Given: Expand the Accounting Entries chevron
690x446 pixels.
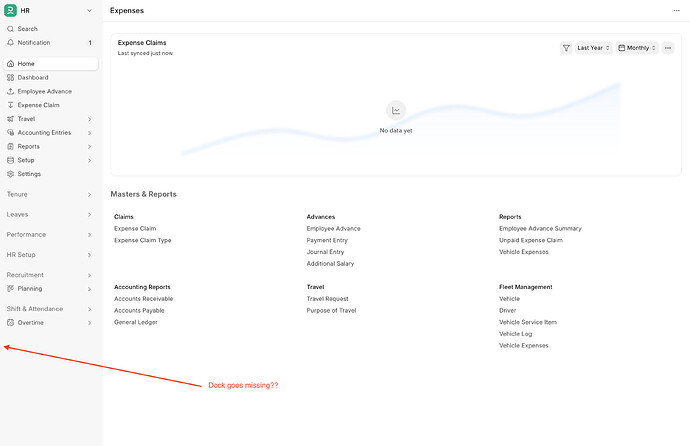Looking at the screenshot, I should (x=89, y=133).
